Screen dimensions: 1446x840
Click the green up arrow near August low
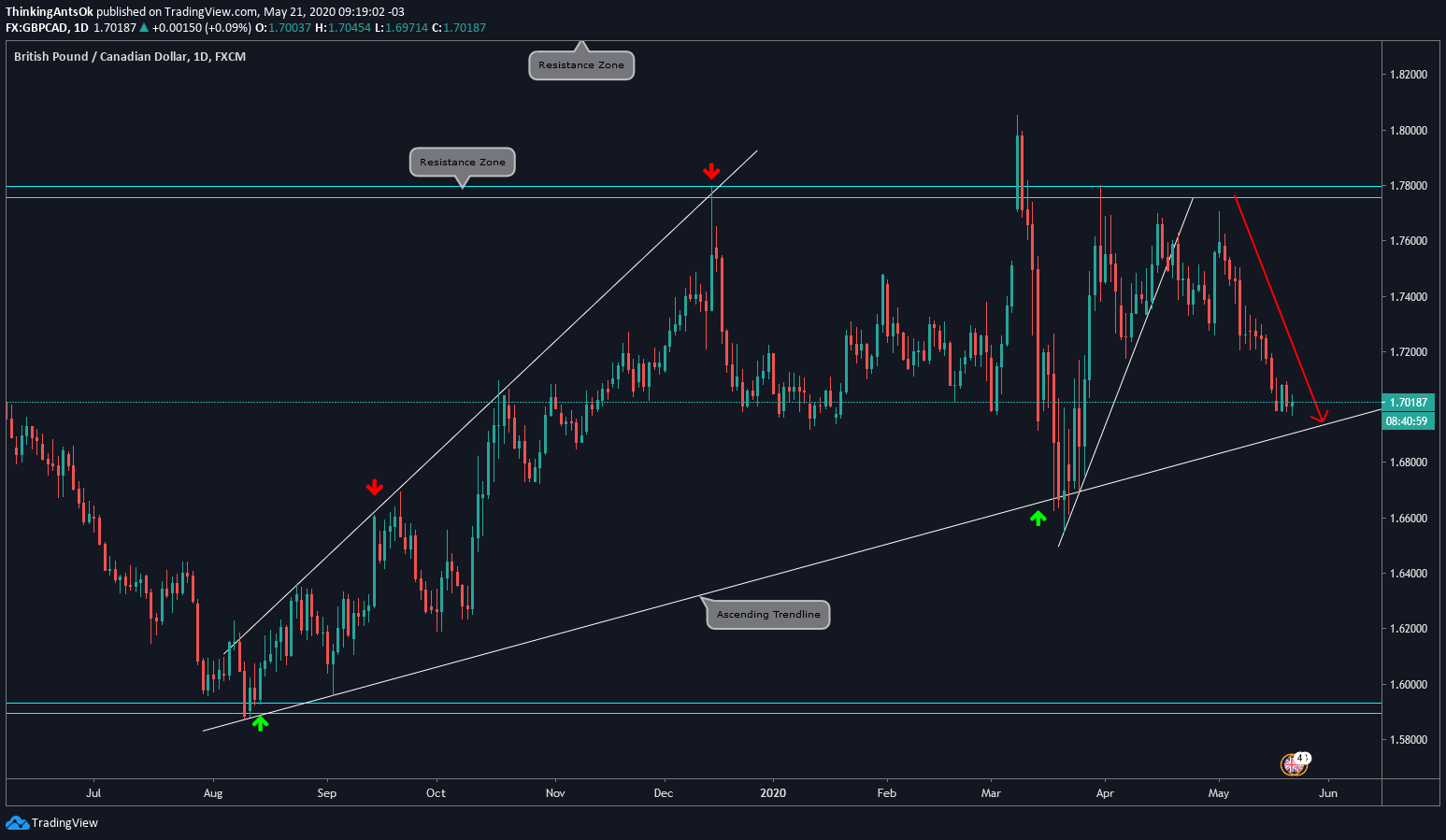pyautogui.click(x=260, y=721)
